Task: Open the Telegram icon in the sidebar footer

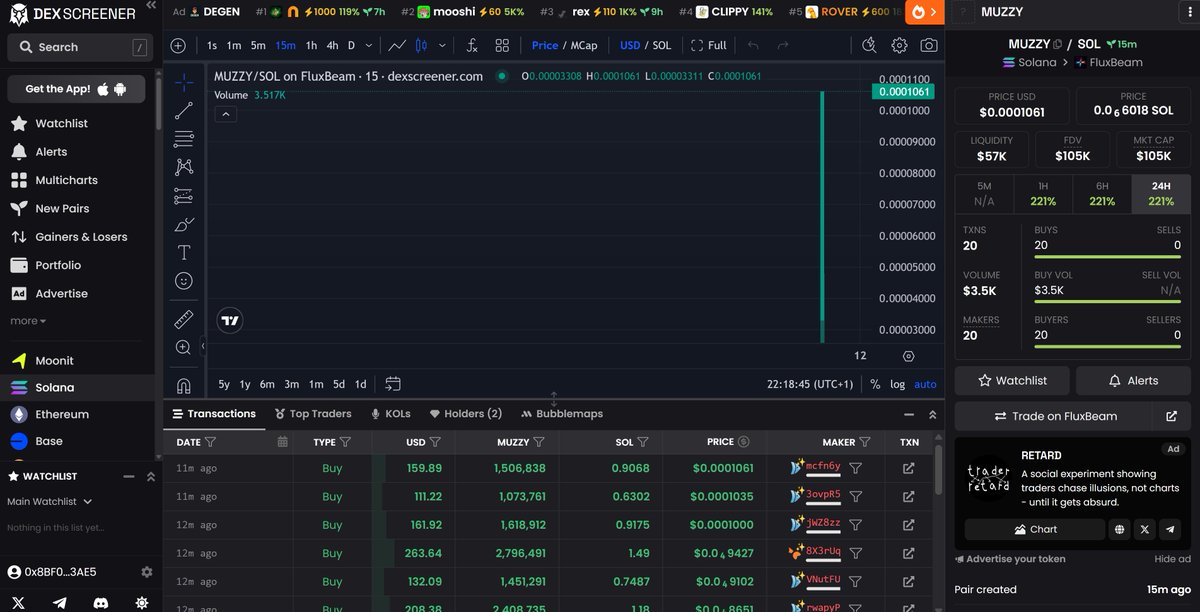Action: [60, 602]
